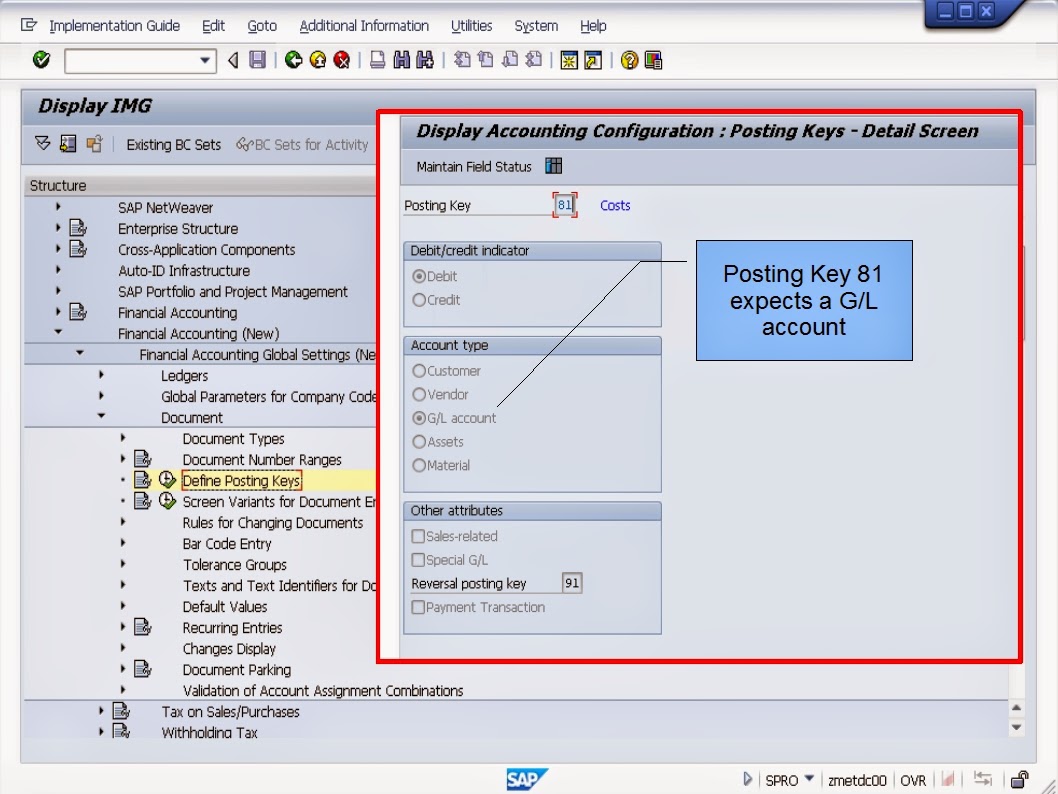Click the Find Next icon
Viewport: 1058px width, 794px height.
424,59
